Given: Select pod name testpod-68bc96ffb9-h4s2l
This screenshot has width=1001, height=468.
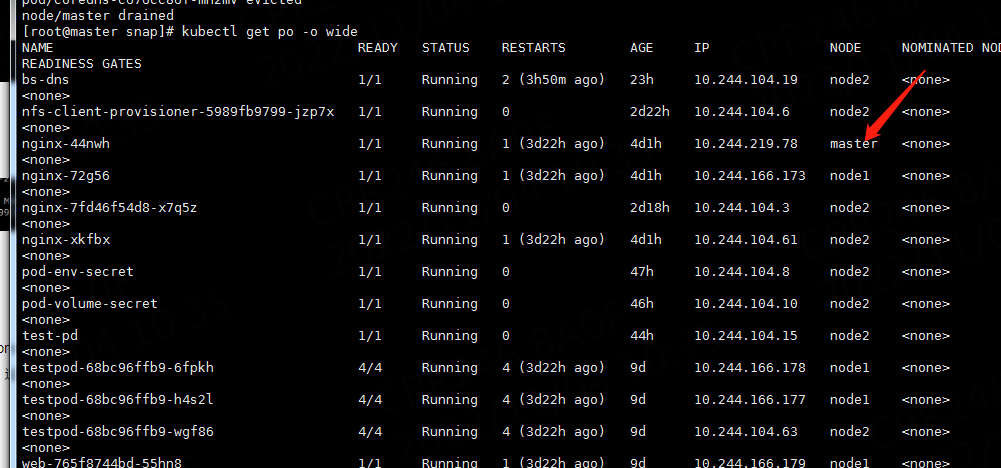Looking at the screenshot, I should point(117,400).
